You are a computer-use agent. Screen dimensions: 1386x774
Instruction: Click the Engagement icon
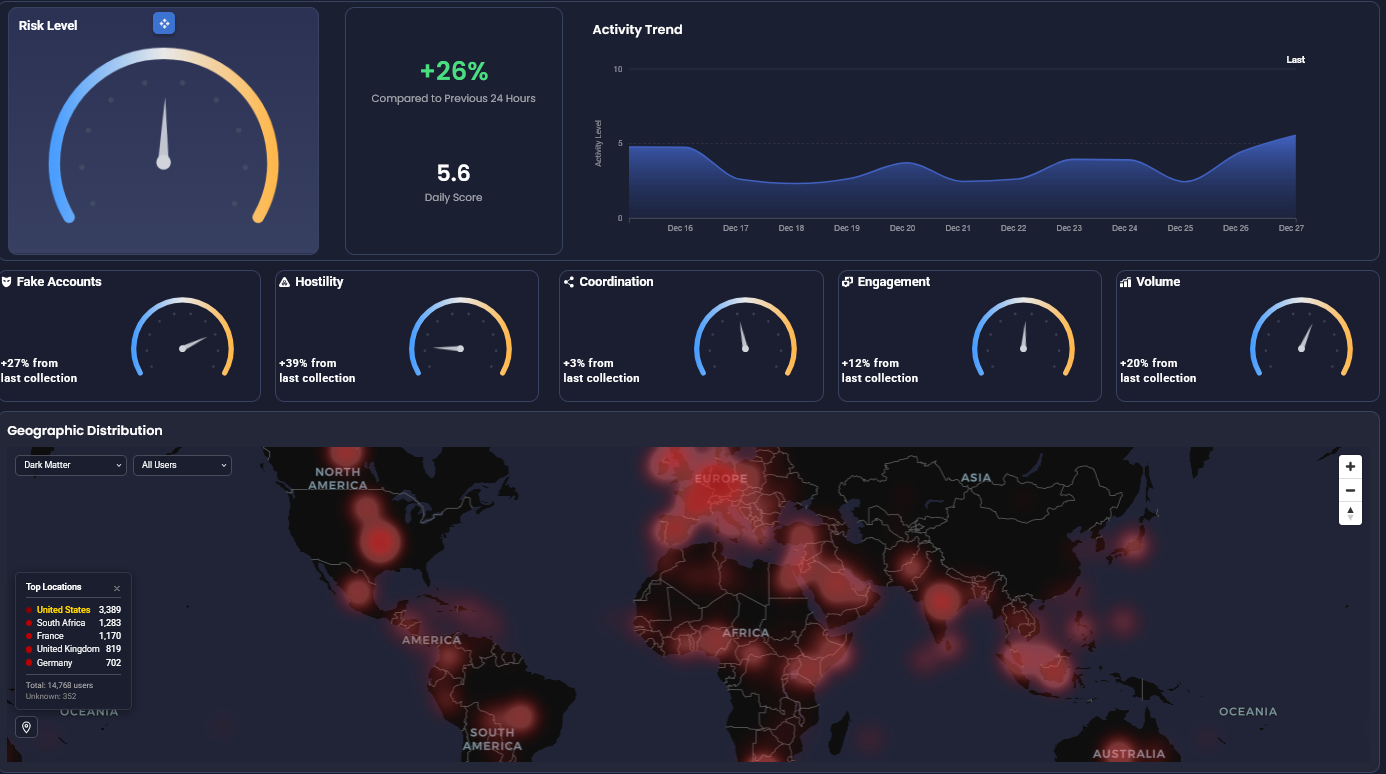coord(847,282)
